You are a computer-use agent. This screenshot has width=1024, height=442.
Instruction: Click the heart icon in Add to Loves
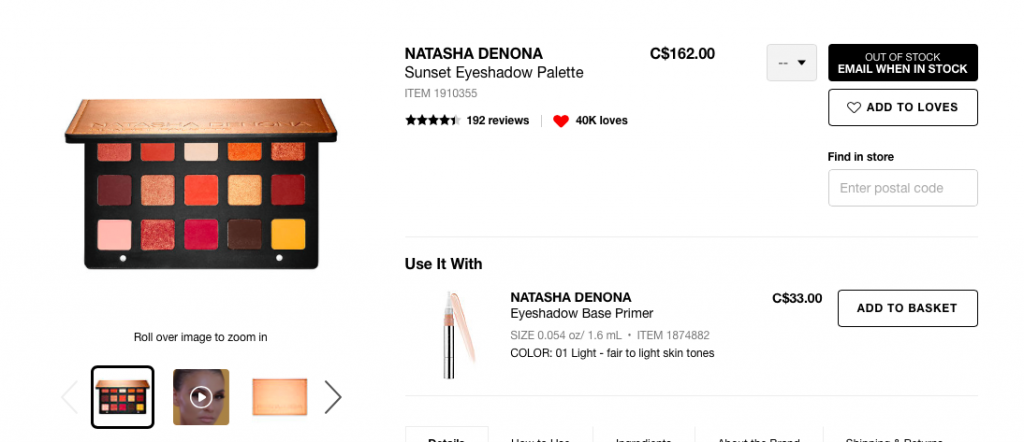click(x=854, y=108)
